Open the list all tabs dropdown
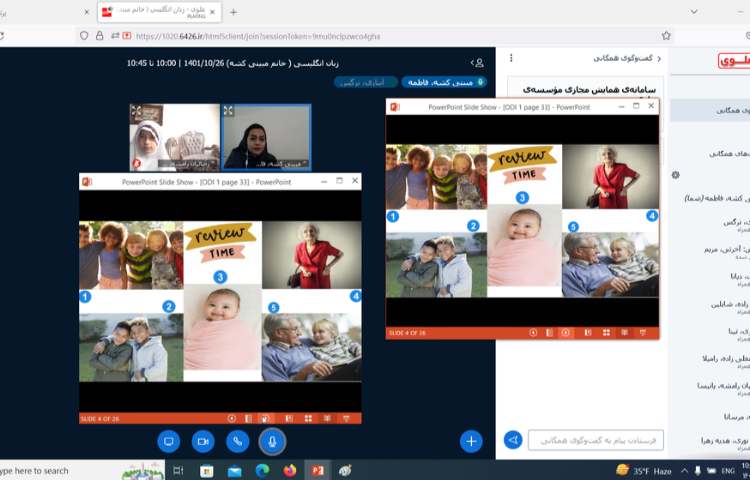The width and height of the screenshot is (750, 480). coord(694,12)
